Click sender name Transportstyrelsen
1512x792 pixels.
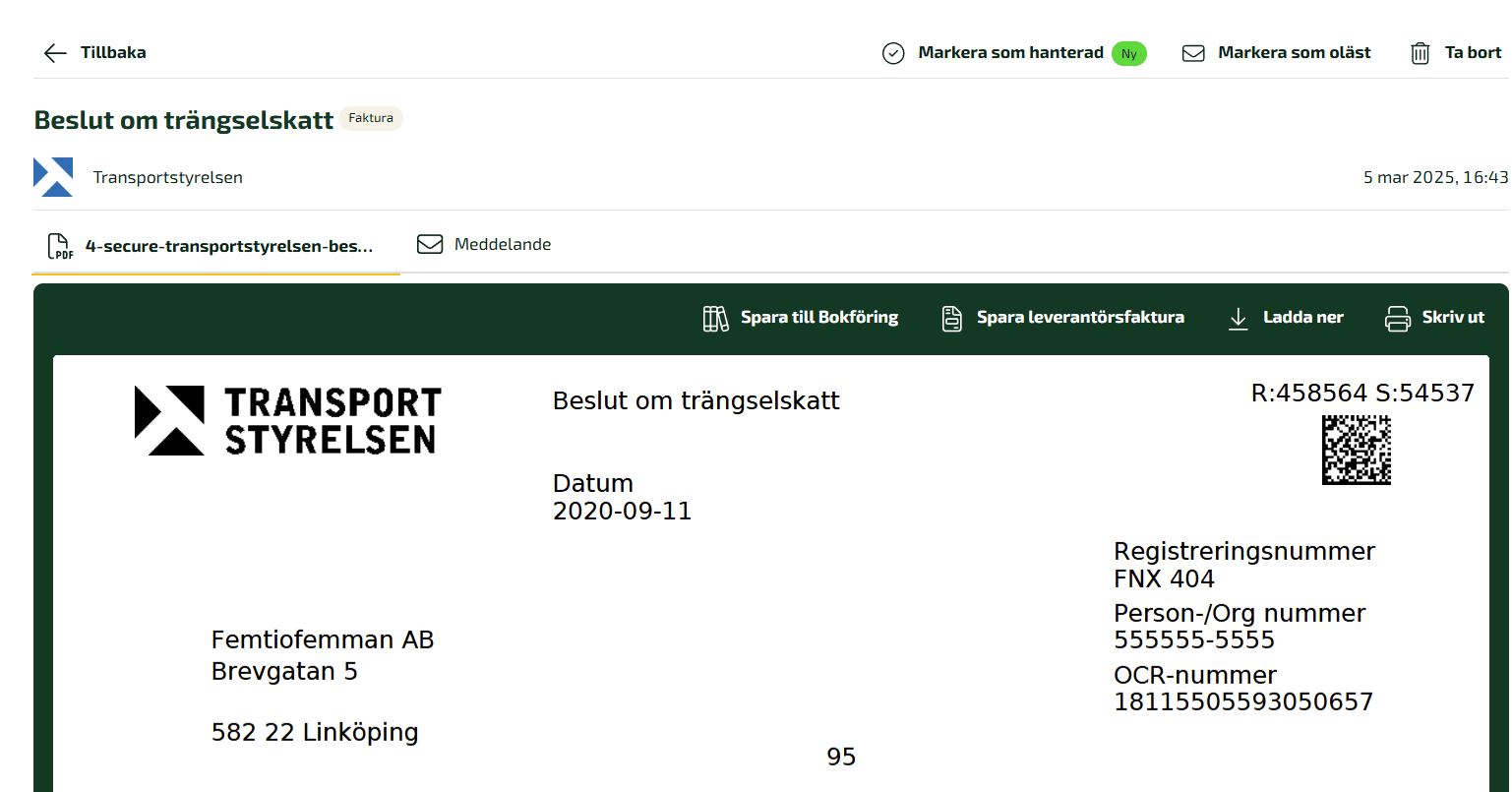(x=167, y=178)
